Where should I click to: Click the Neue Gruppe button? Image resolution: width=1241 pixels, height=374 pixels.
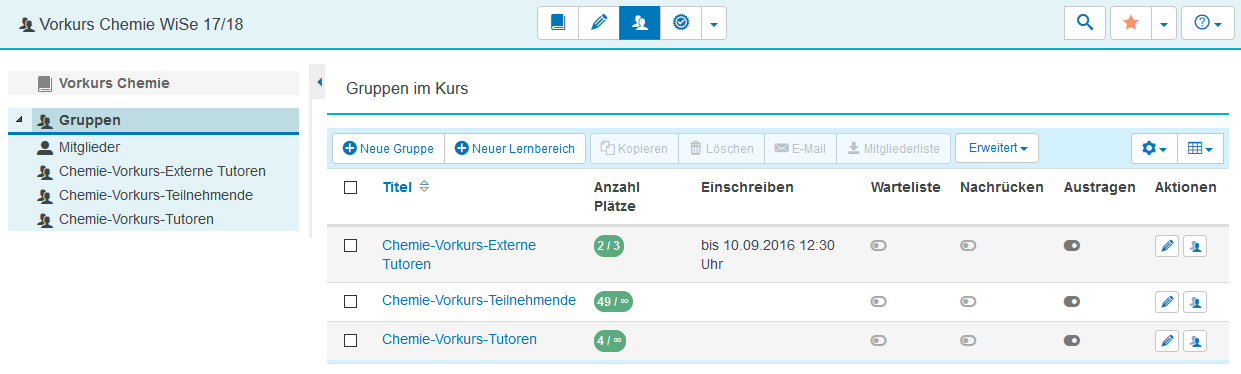pyautogui.click(x=388, y=148)
